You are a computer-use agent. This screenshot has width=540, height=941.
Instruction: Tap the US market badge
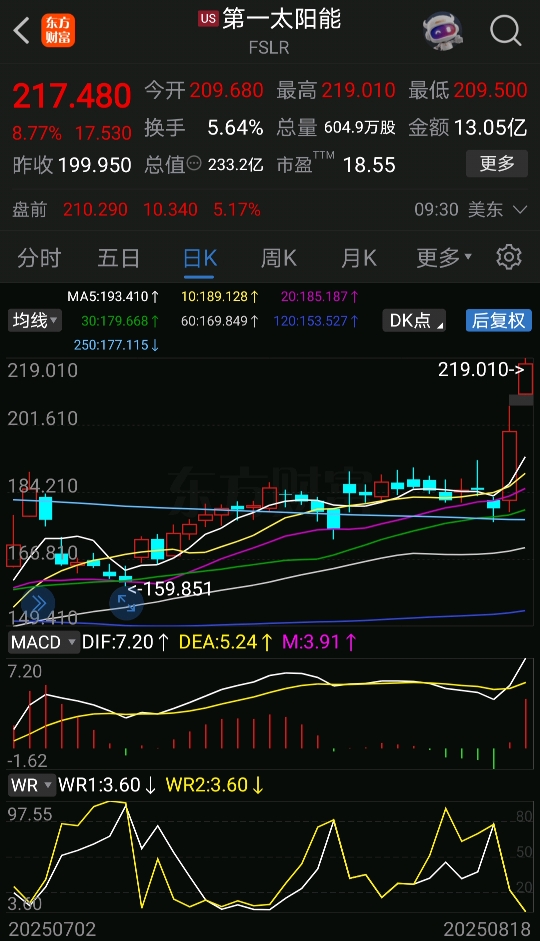208,19
